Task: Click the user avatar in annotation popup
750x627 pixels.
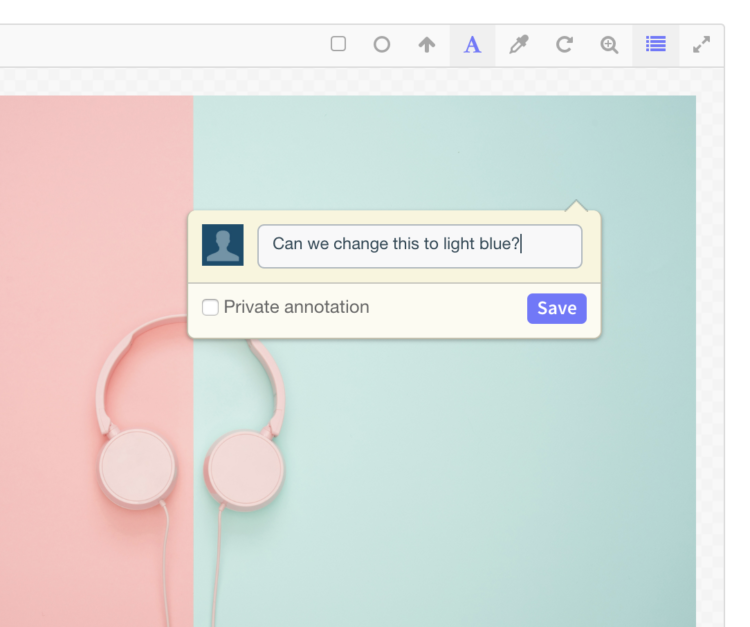Action: coord(223,245)
